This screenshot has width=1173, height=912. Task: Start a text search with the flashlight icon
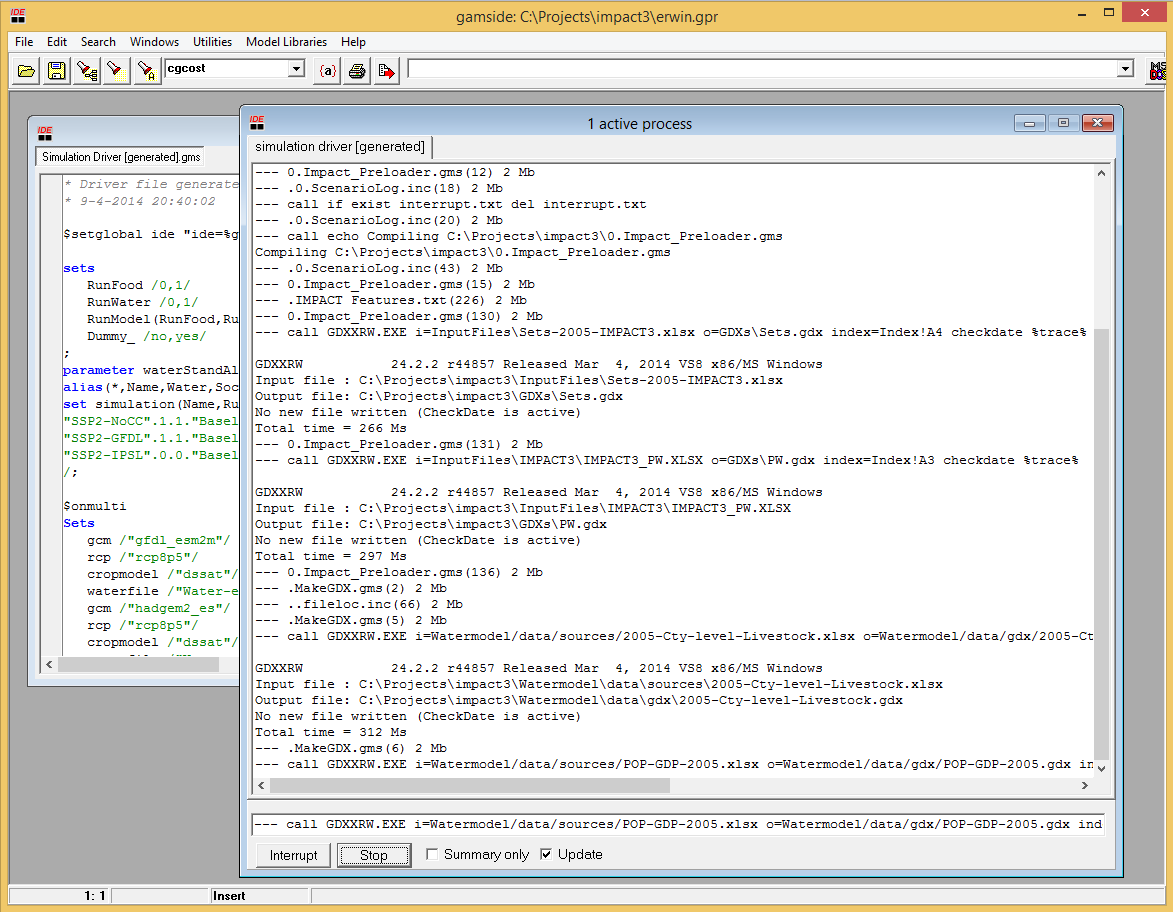point(116,70)
